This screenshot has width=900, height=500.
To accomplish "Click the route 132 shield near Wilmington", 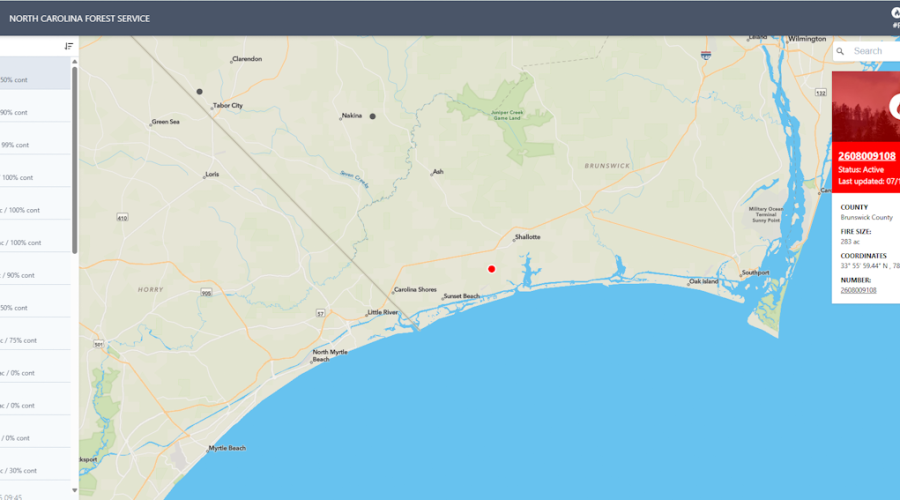I will pos(821,92).
